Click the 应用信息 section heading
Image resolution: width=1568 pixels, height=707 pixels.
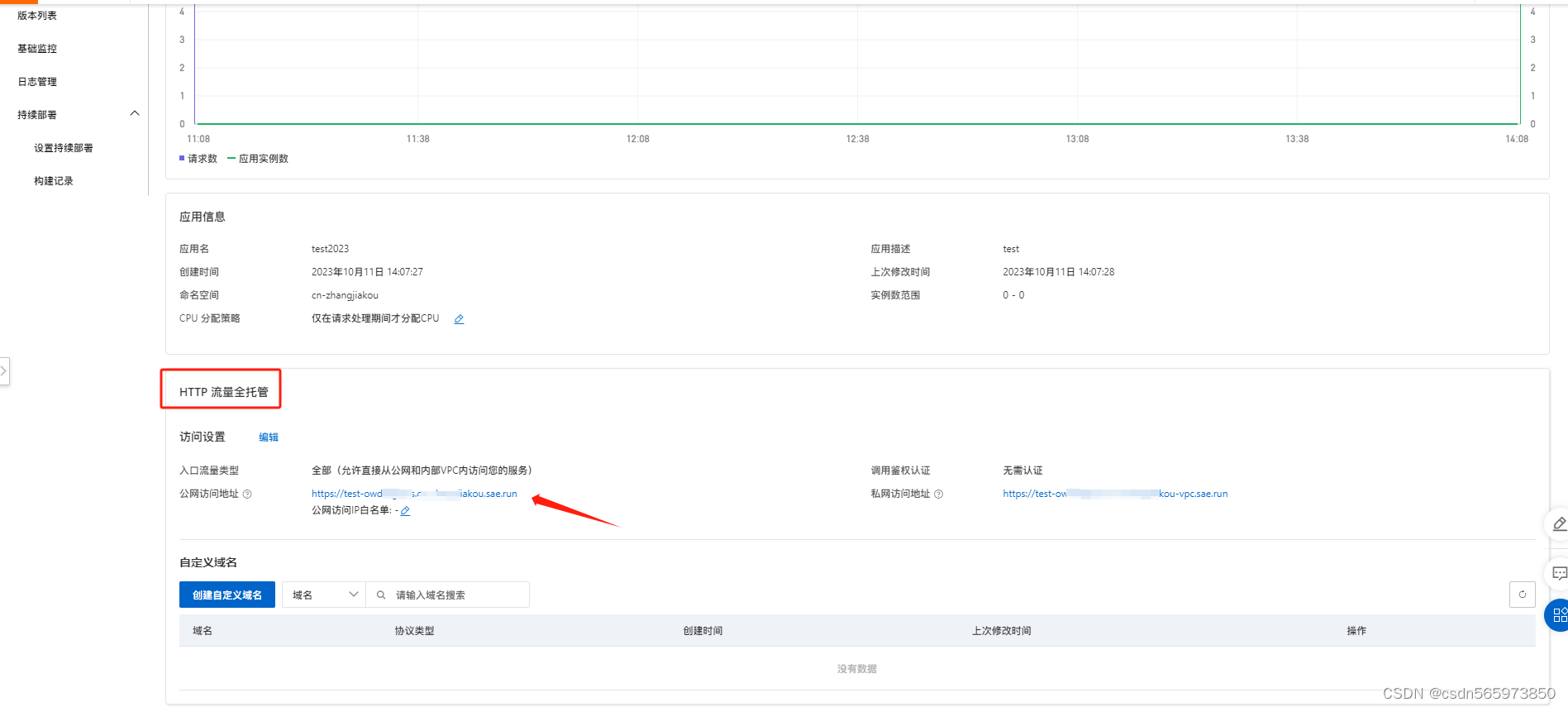(x=202, y=217)
